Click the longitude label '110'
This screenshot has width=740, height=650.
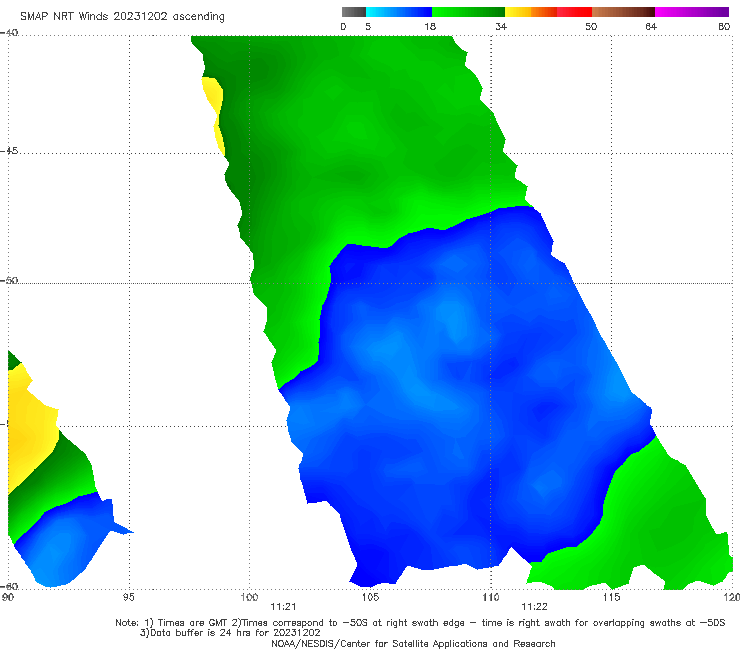(491, 598)
